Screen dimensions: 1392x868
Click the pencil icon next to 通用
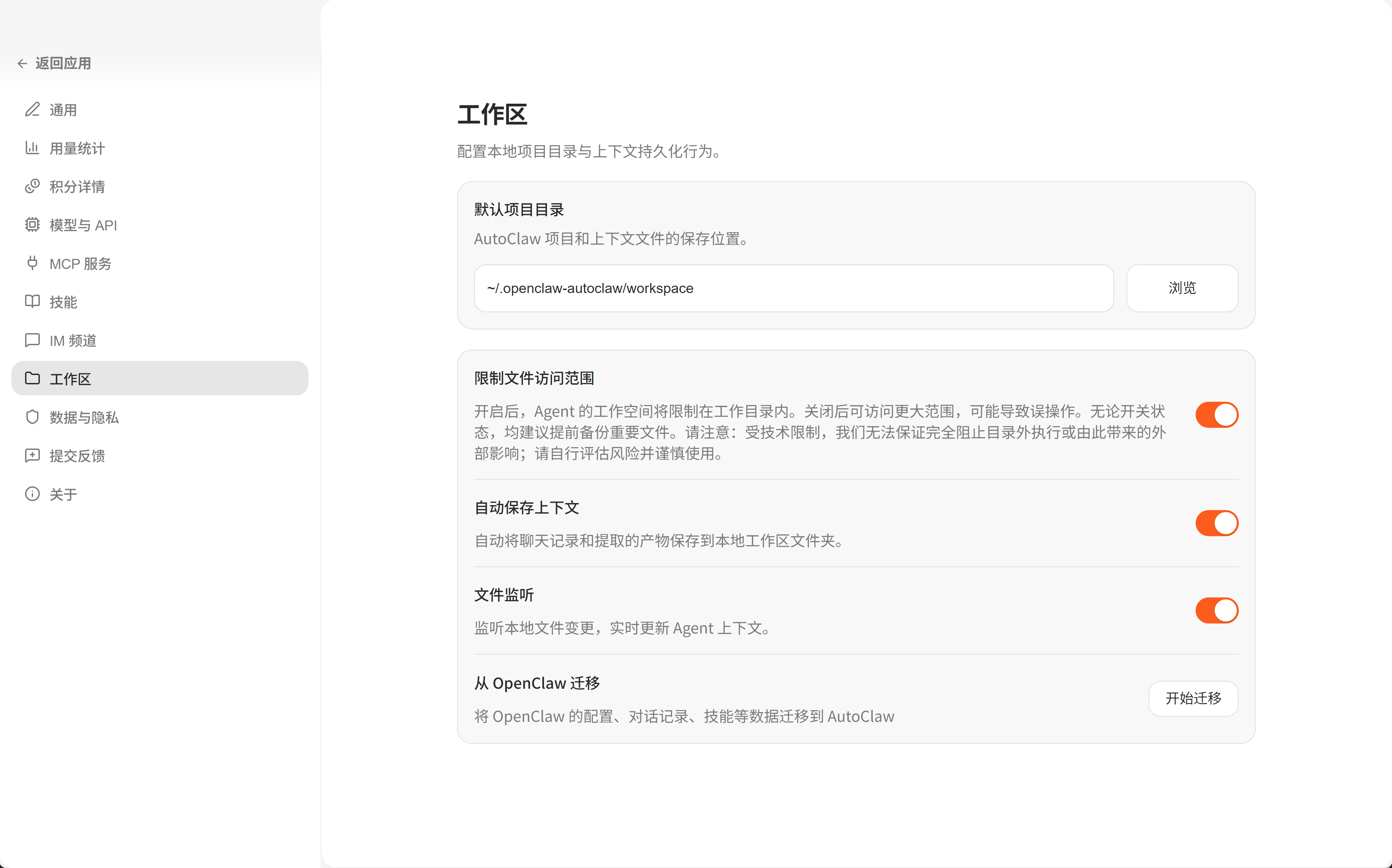[x=32, y=109]
